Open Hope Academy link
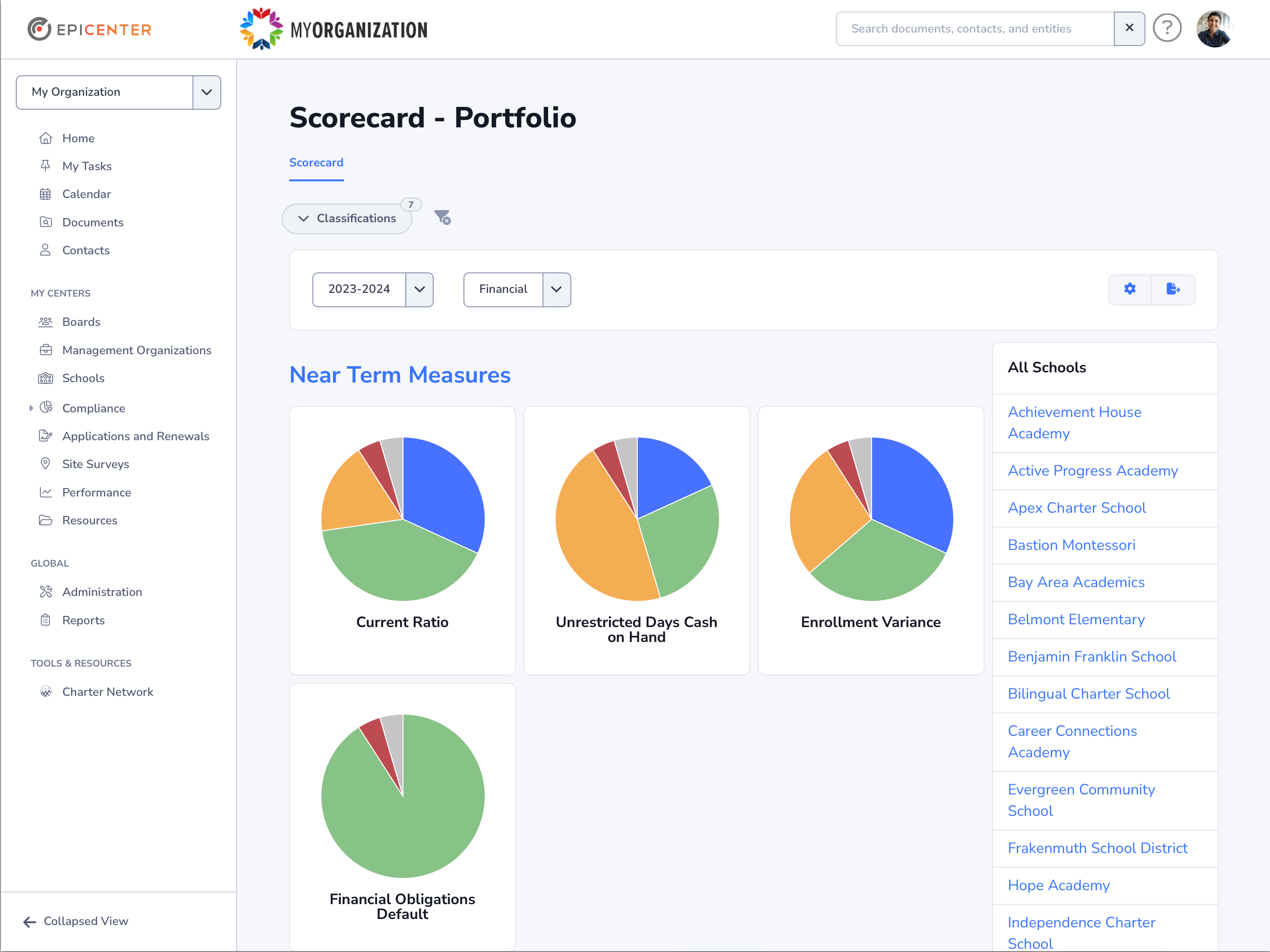 point(1058,886)
